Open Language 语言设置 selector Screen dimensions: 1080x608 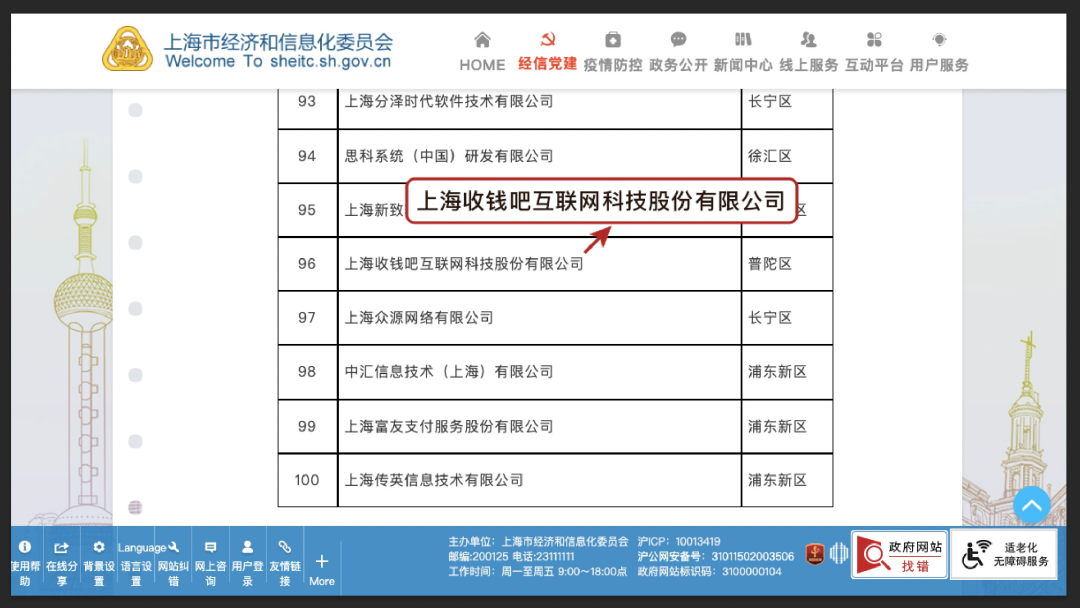137,562
